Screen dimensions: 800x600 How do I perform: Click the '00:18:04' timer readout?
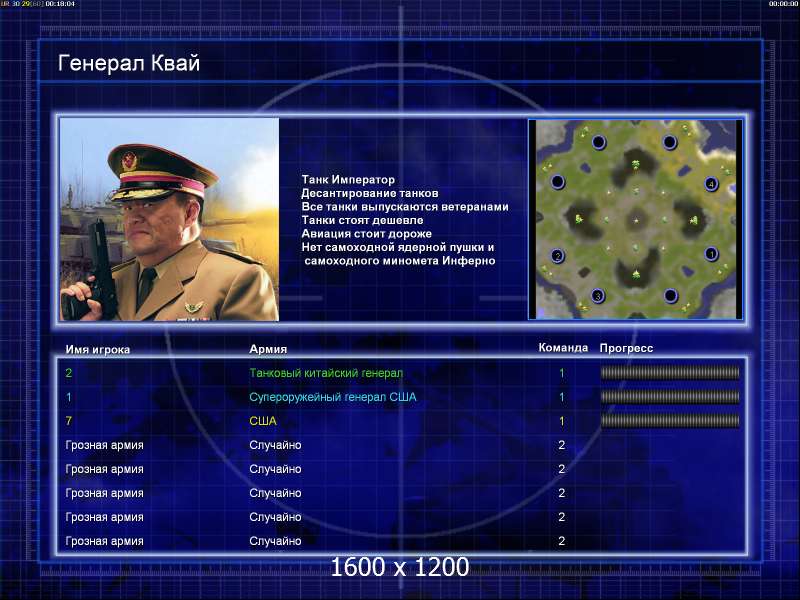point(60,4)
